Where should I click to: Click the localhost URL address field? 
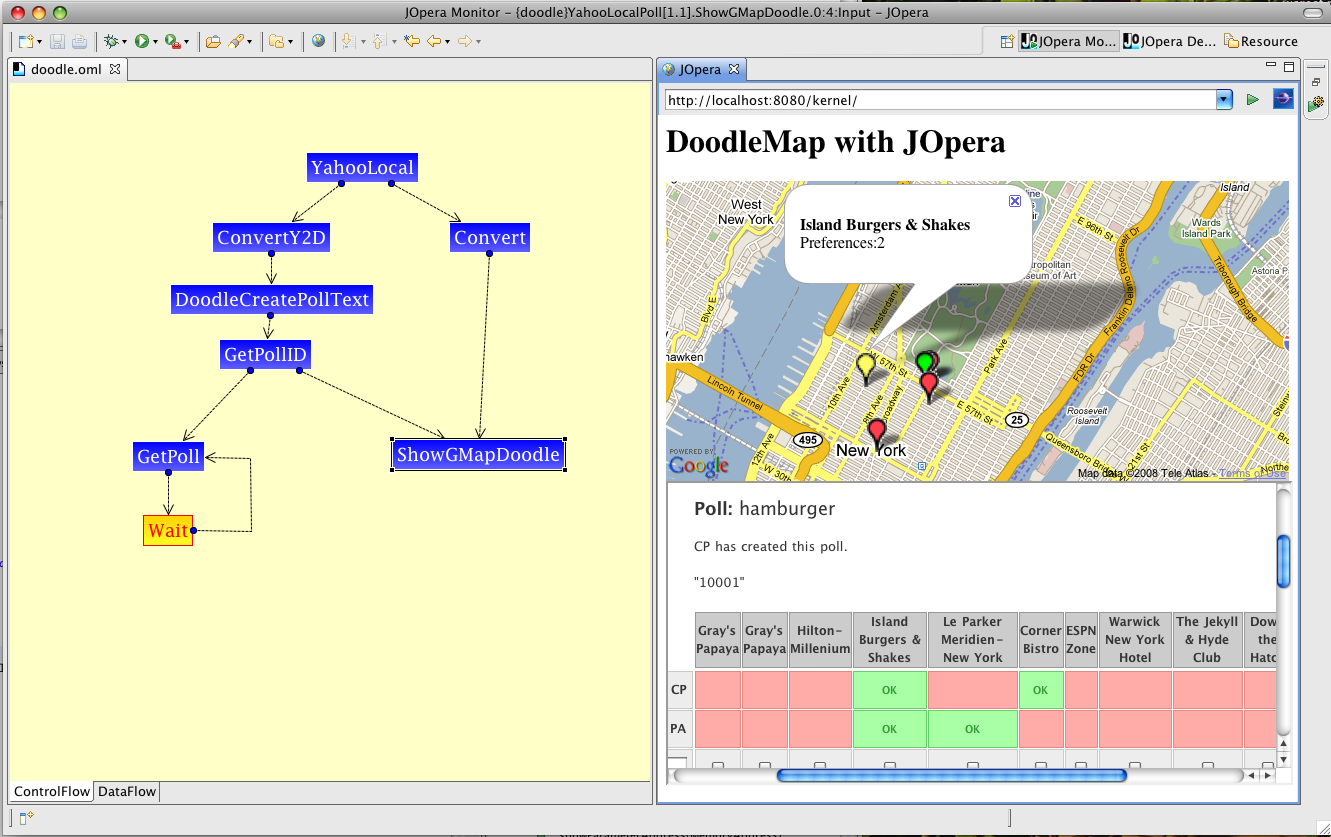pyautogui.click(x=940, y=100)
